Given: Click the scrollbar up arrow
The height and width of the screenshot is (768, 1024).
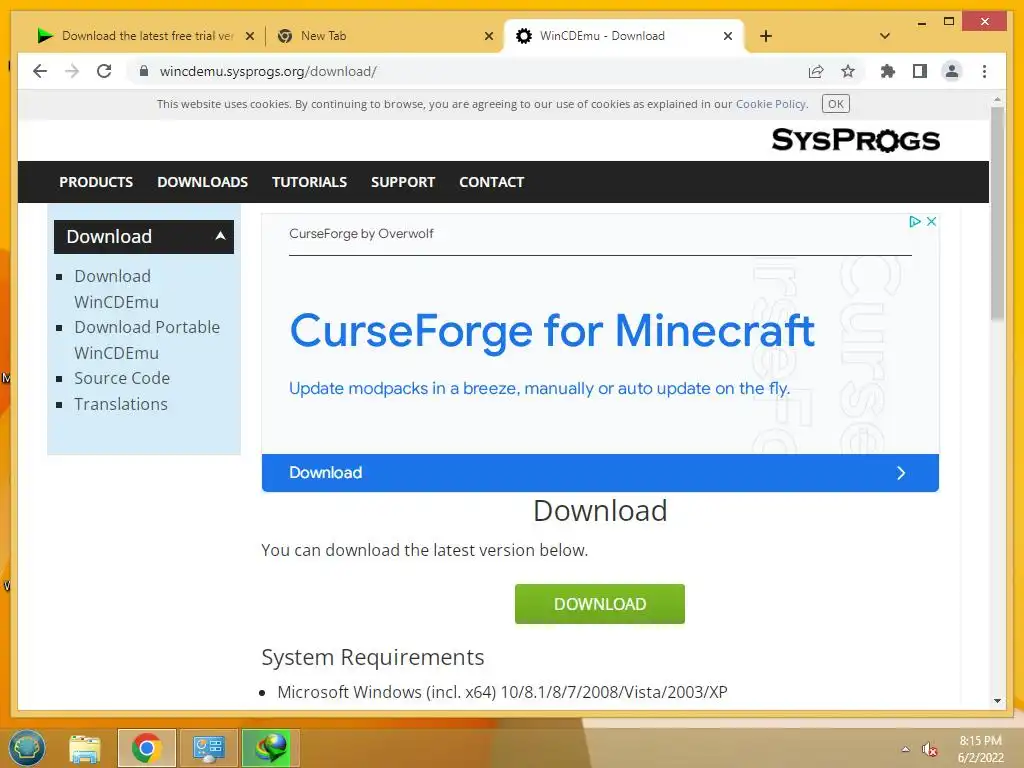Looking at the screenshot, I should click(x=997, y=99).
